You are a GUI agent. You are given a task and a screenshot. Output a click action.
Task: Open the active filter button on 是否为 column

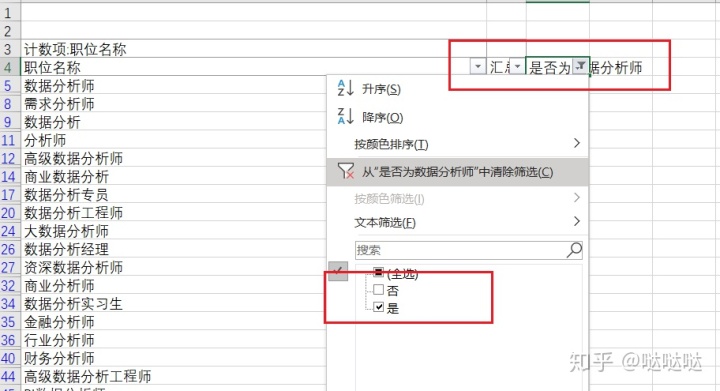(580, 67)
